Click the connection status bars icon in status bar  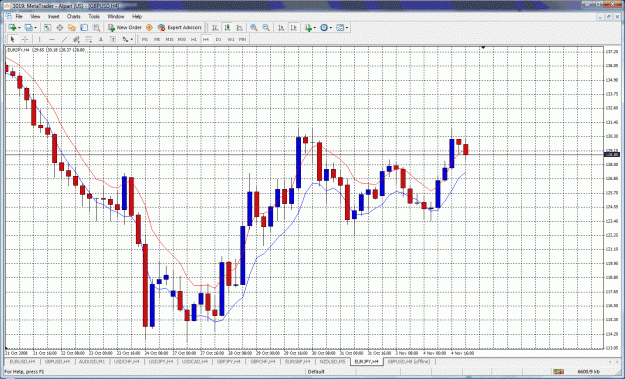coord(558,372)
